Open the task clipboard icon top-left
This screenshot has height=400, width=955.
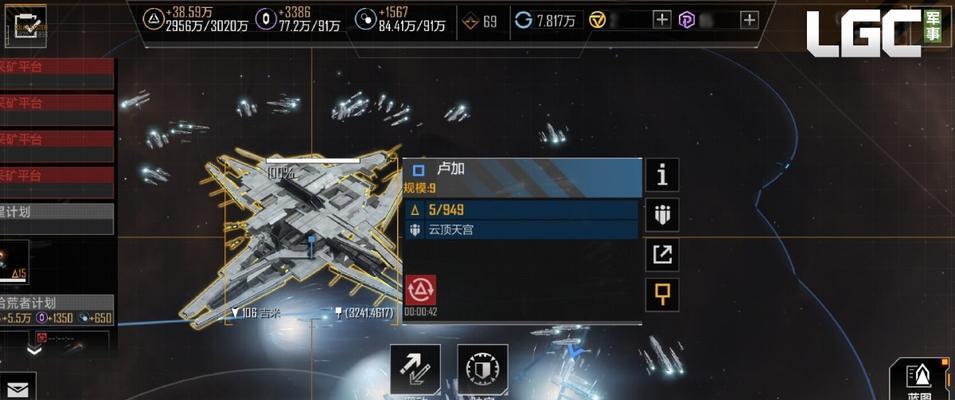[25, 24]
